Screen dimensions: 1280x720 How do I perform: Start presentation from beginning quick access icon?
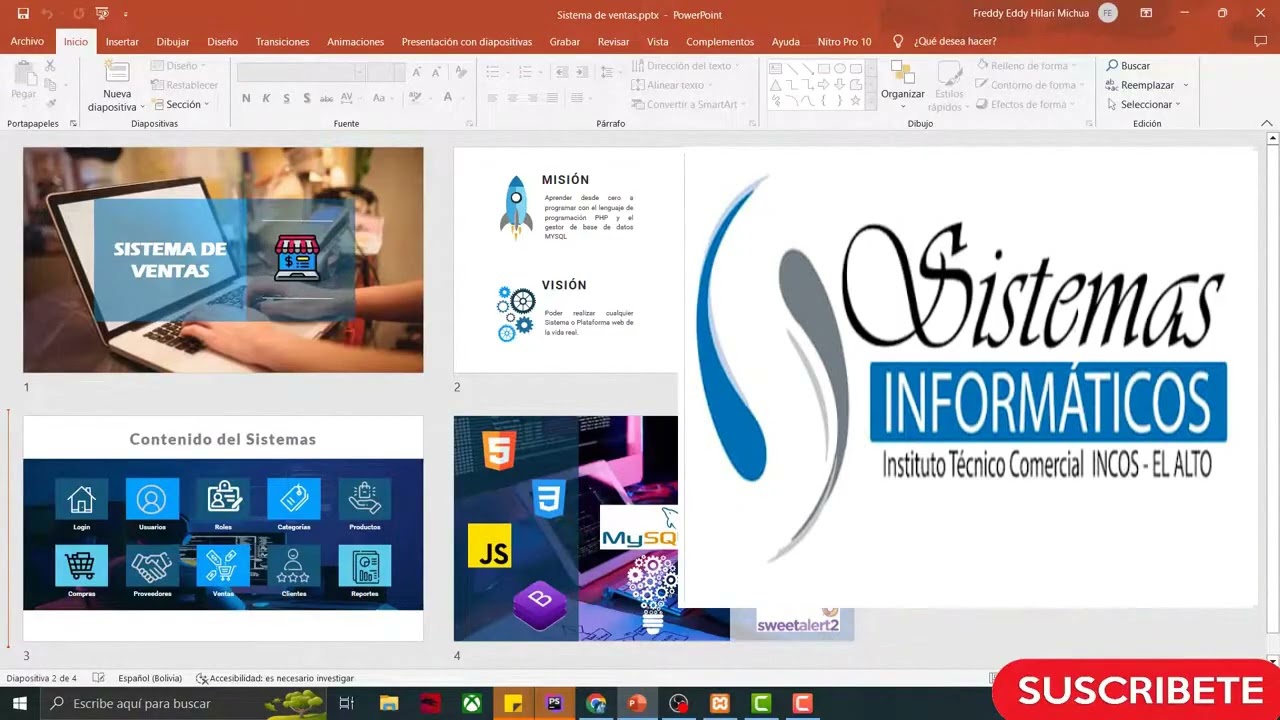click(x=101, y=14)
